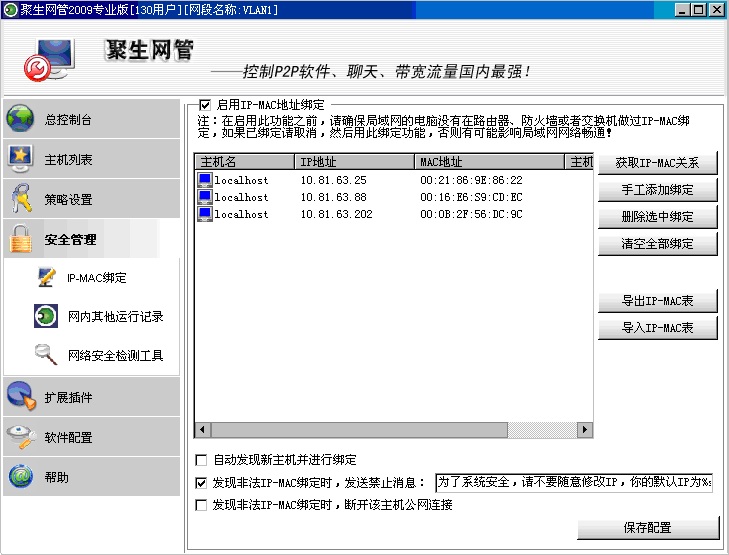Sort by the MAC地址 column header
The width and height of the screenshot is (729, 555).
[x=489, y=162]
